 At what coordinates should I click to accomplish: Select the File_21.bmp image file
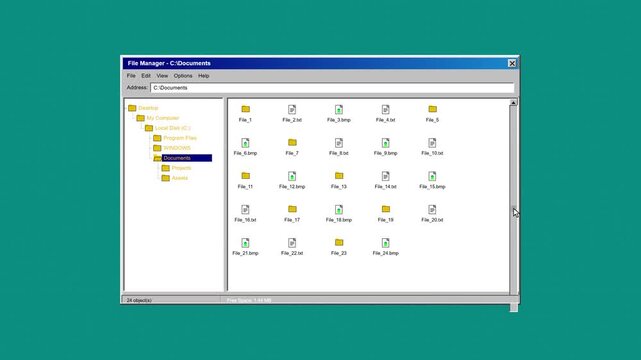pos(245,243)
